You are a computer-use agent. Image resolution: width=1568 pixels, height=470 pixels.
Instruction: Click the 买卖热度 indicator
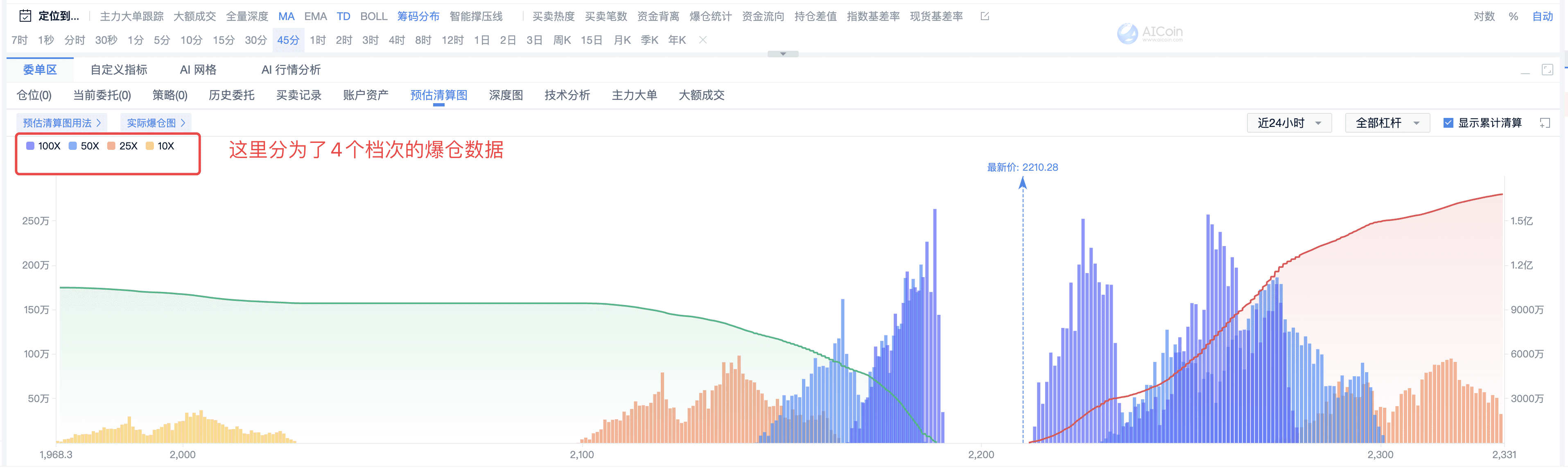[x=554, y=16]
